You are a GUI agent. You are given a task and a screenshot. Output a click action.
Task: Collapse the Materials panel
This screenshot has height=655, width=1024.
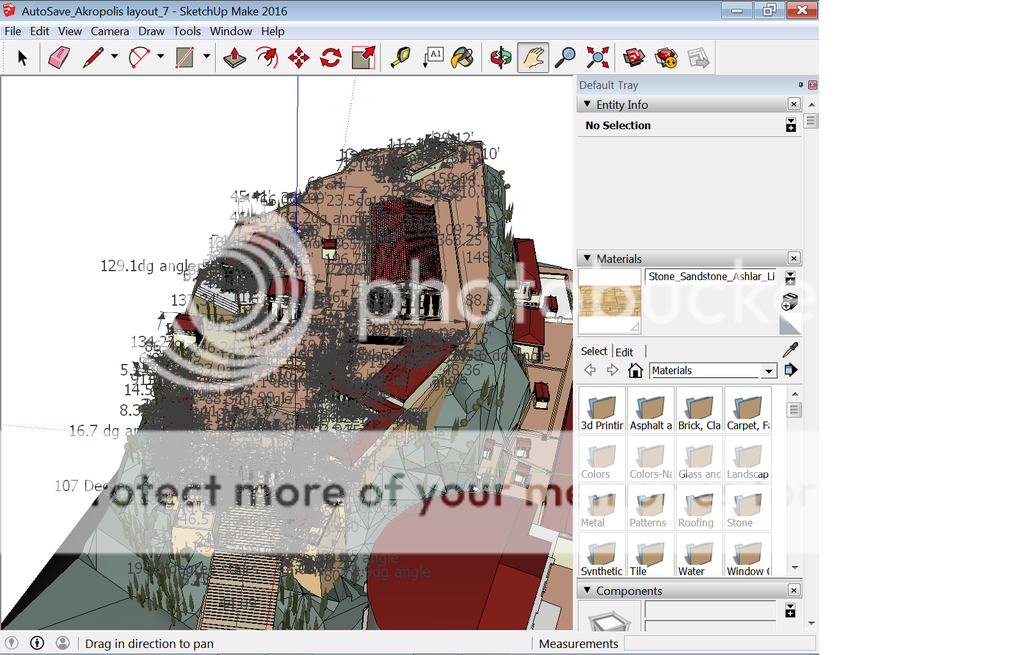pyautogui.click(x=587, y=259)
